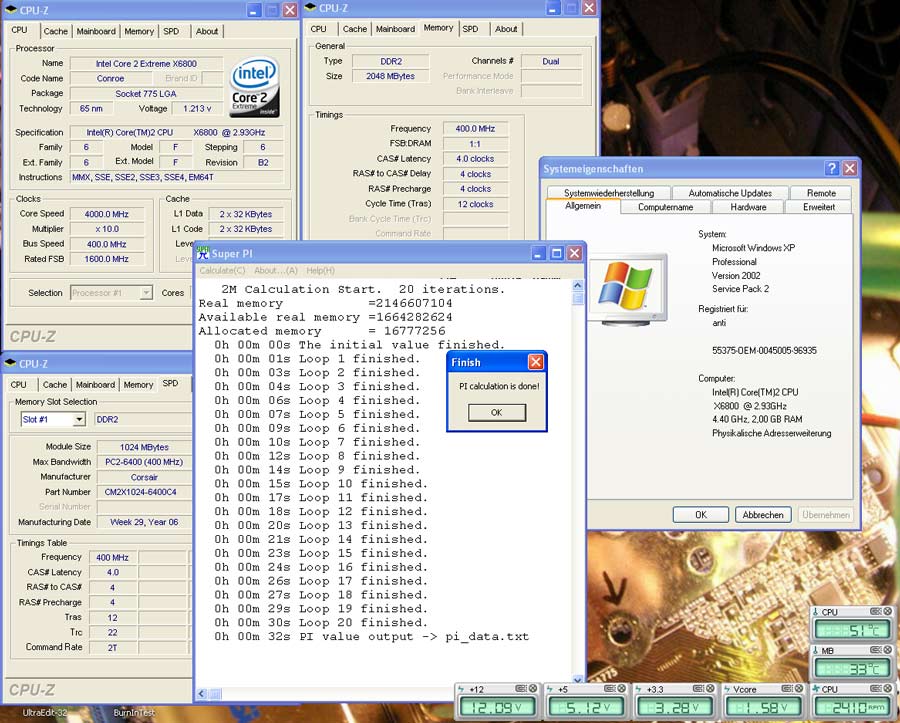The width and height of the screenshot is (900, 723).
Task: Click Abbrechen in Systemeigenschaften
Action: (x=763, y=515)
